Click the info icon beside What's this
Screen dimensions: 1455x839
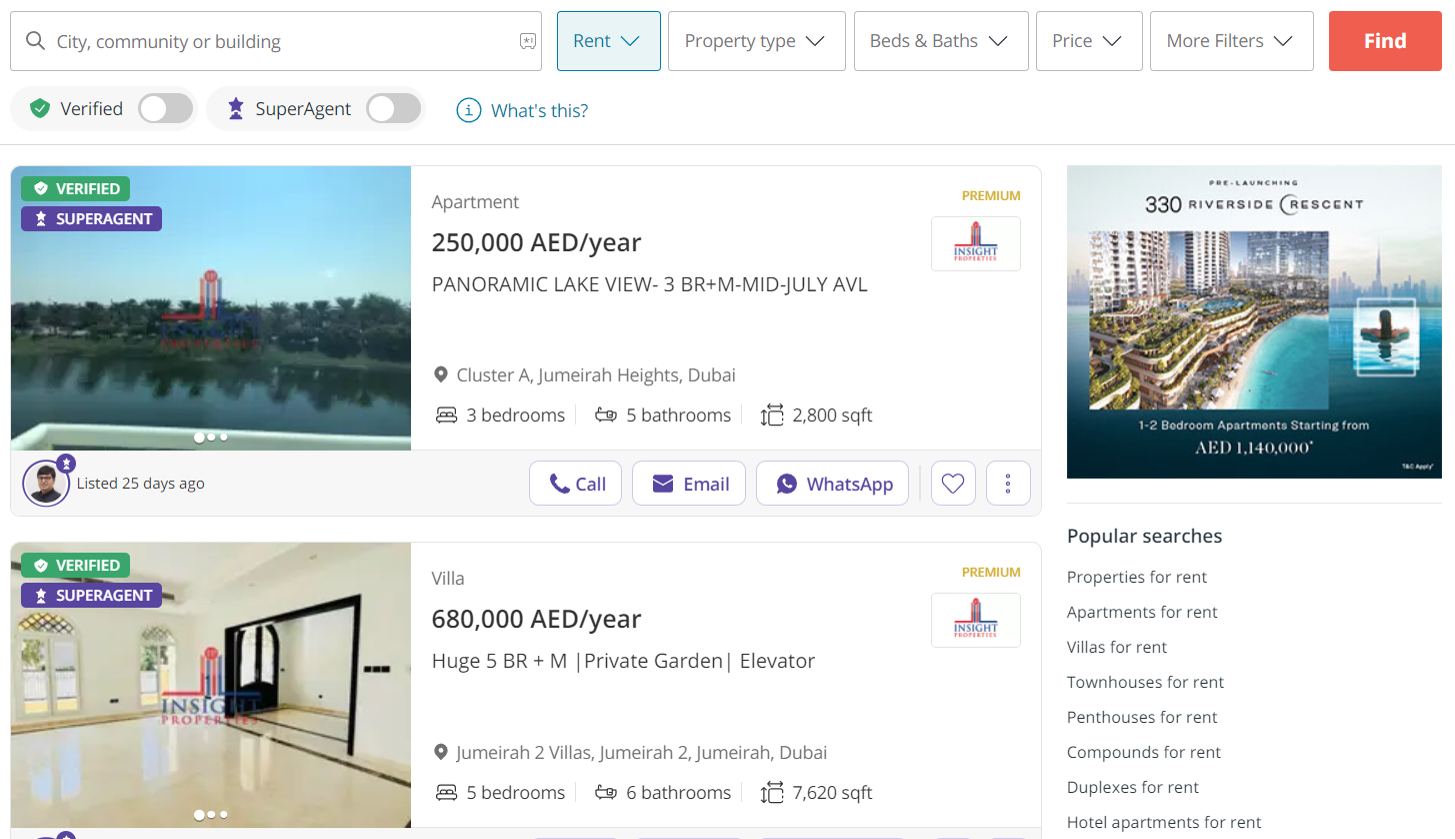468,110
